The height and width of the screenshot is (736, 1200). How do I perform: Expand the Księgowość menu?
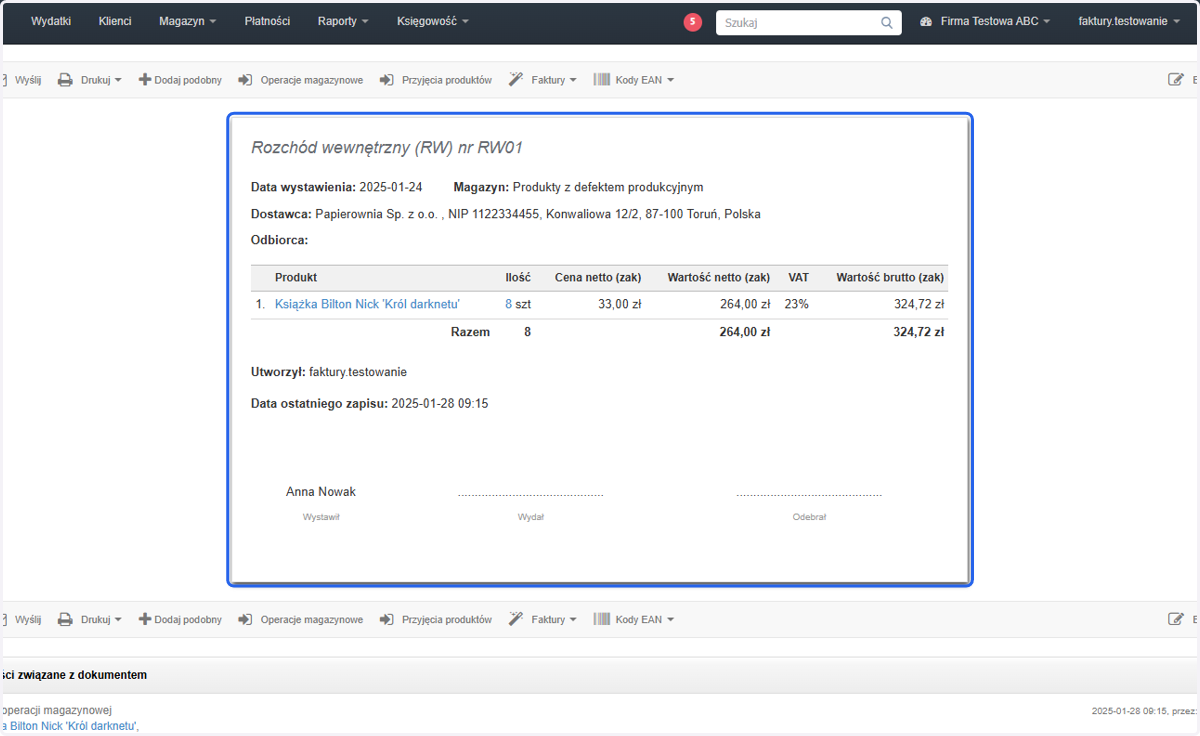click(x=432, y=21)
